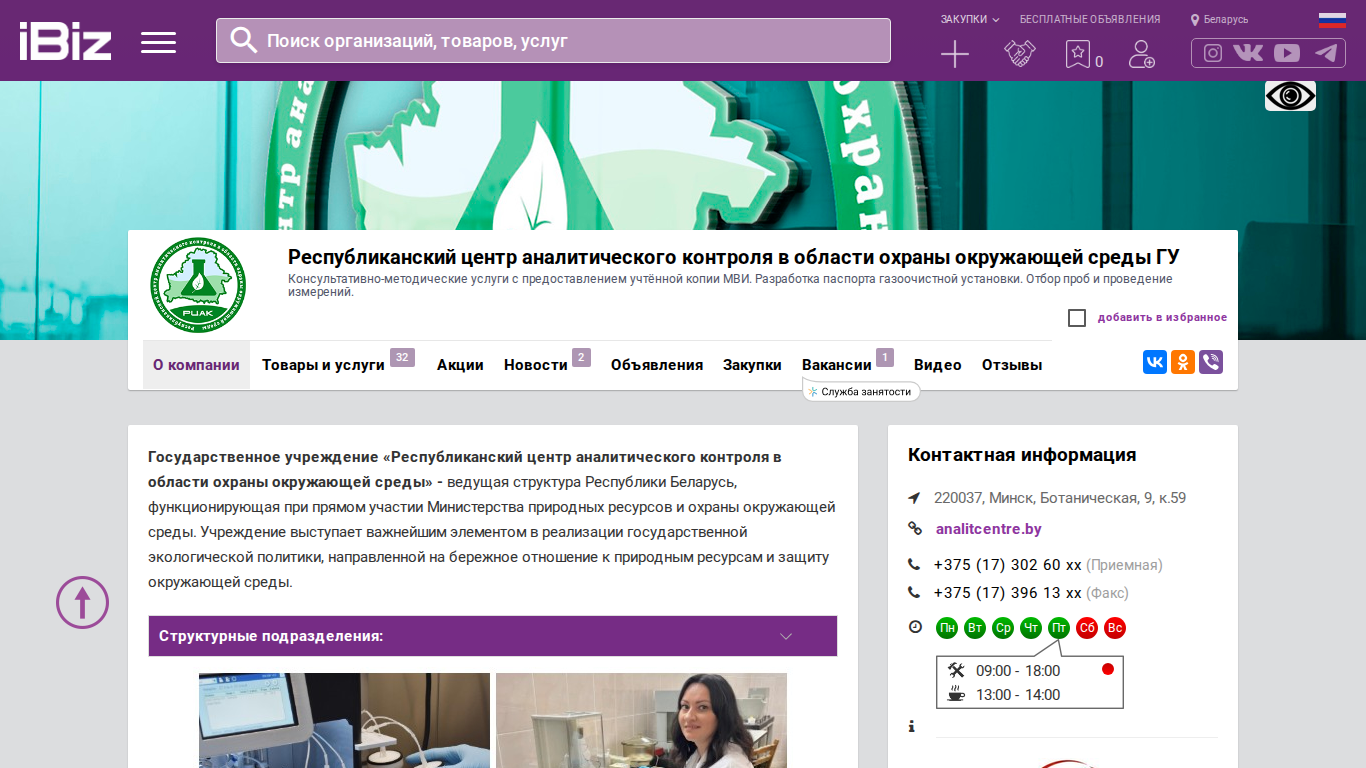
Task: Open the photo of woman in lab
Action: 641,720
